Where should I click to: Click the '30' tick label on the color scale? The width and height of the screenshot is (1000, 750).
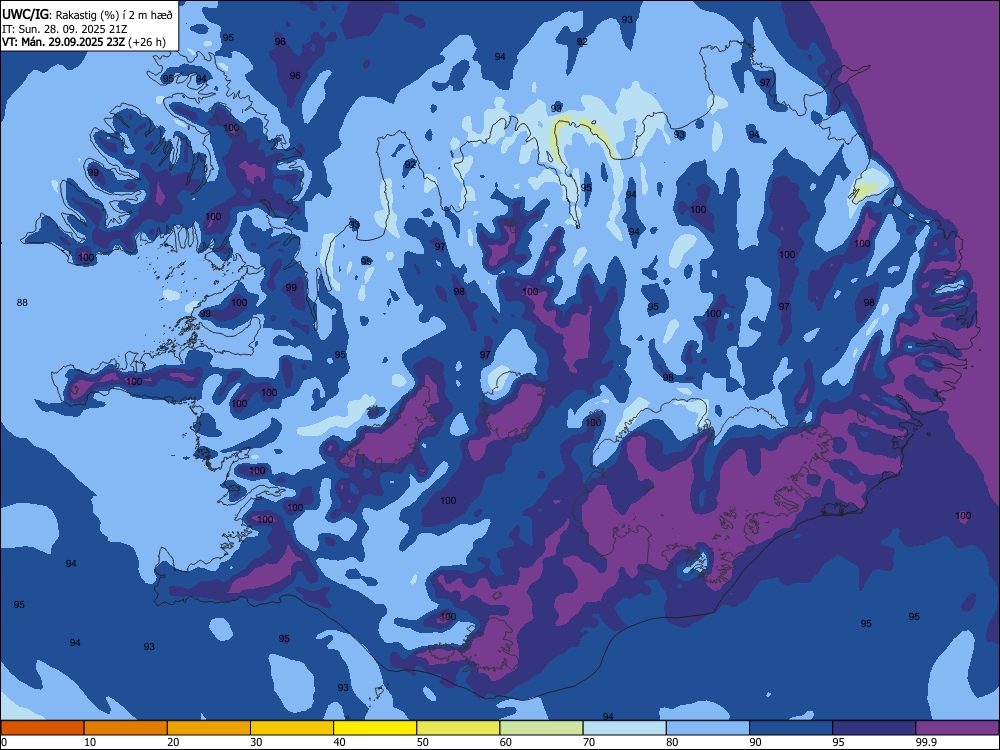click(x=256, y=742)
